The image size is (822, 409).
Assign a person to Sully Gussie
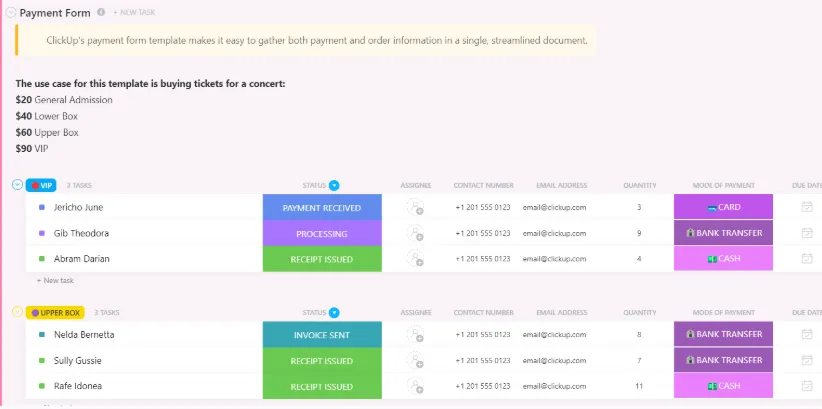pyautogui.click(x=415, y=361)
